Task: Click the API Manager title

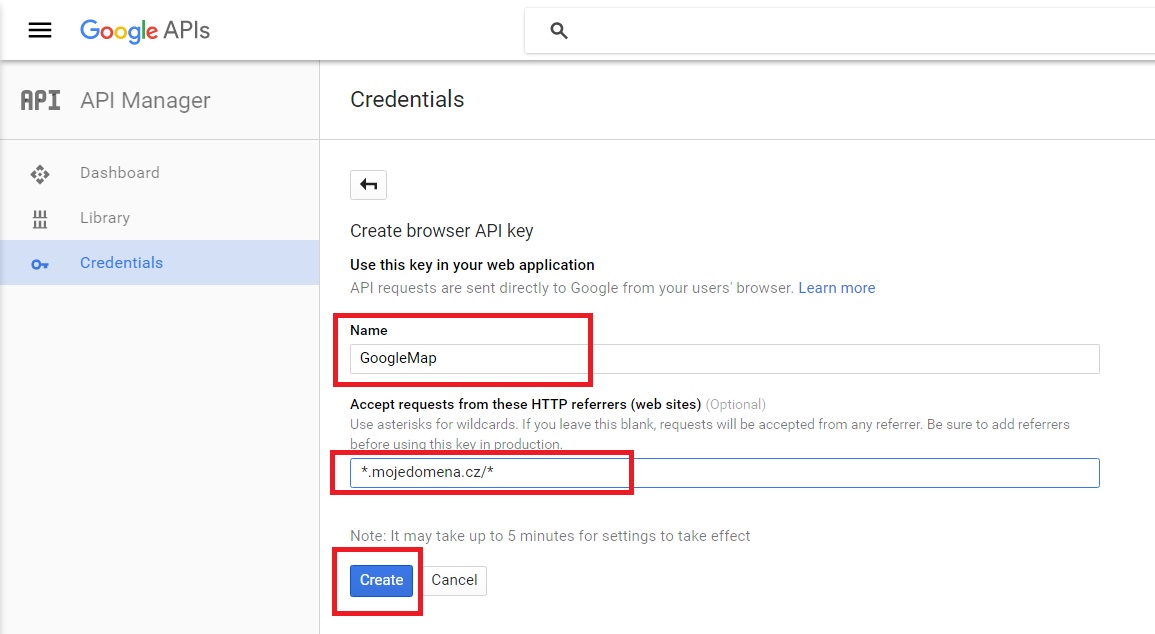Action: 145,100
